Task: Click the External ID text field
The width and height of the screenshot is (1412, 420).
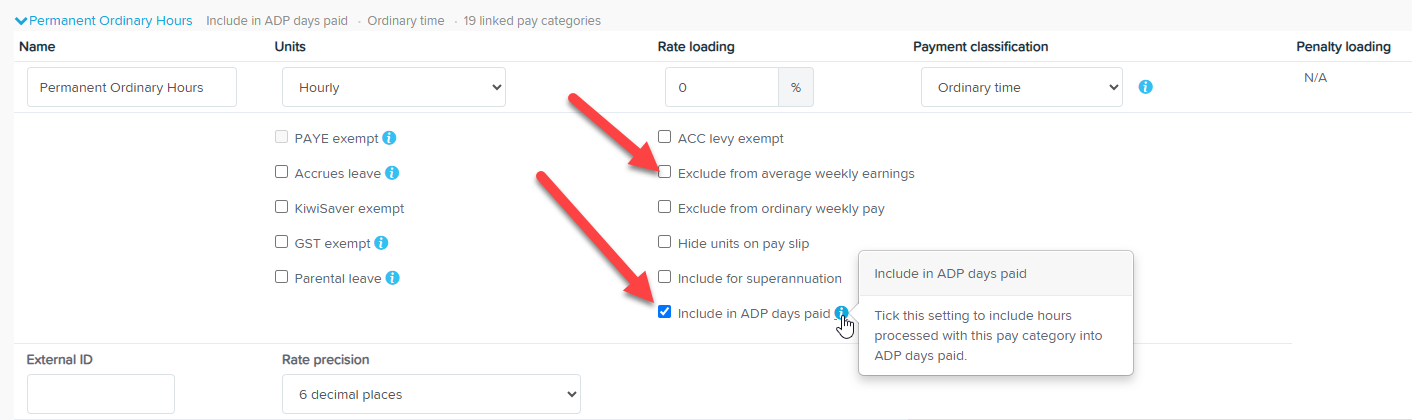Action: [101, 394]
